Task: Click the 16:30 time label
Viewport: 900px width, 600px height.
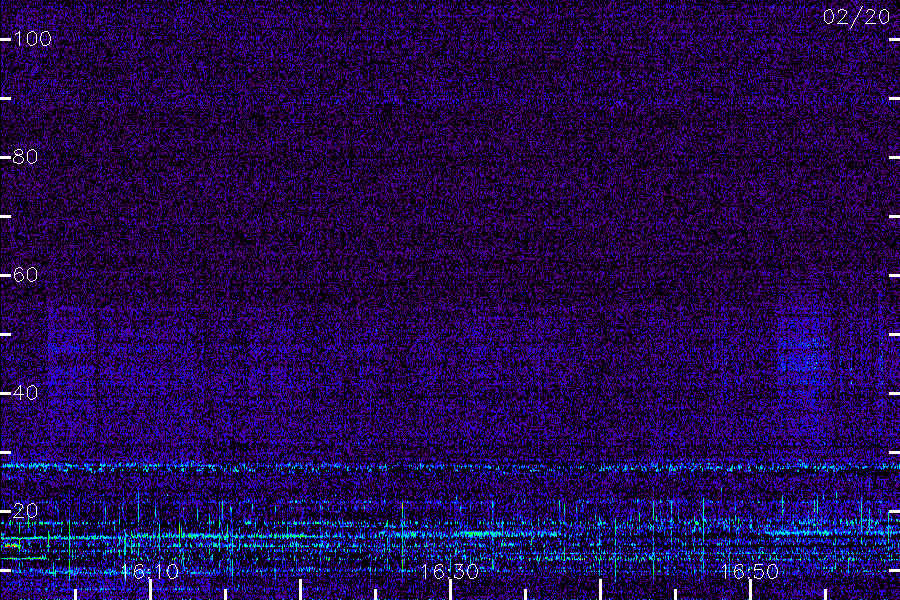Action: click(x=449, y=571)
